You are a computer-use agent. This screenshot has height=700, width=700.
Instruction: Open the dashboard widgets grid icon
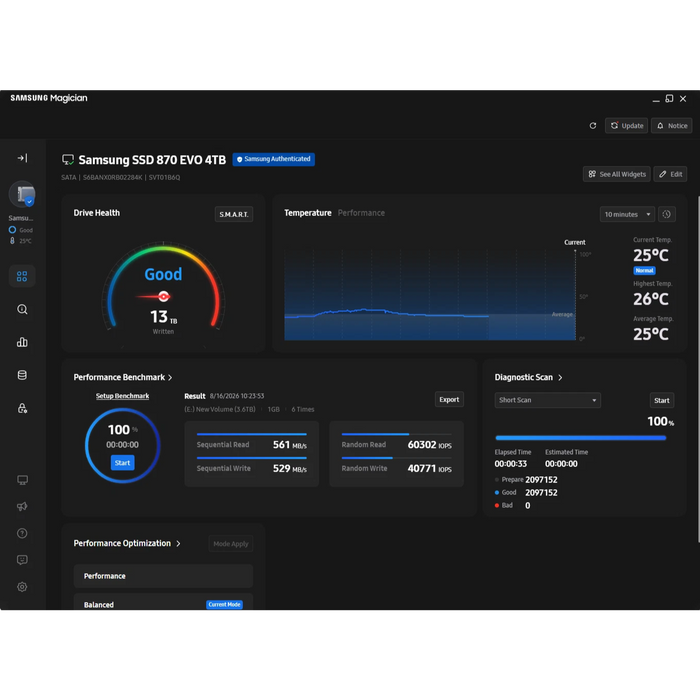point(22,276)
